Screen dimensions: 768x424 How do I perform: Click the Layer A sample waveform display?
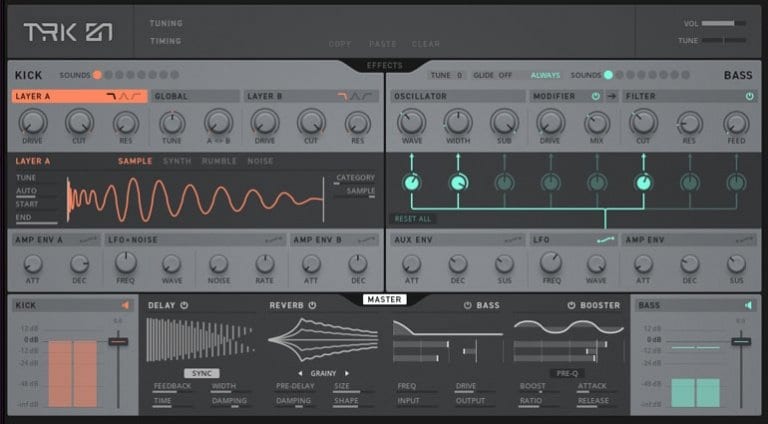coord(195,200)
